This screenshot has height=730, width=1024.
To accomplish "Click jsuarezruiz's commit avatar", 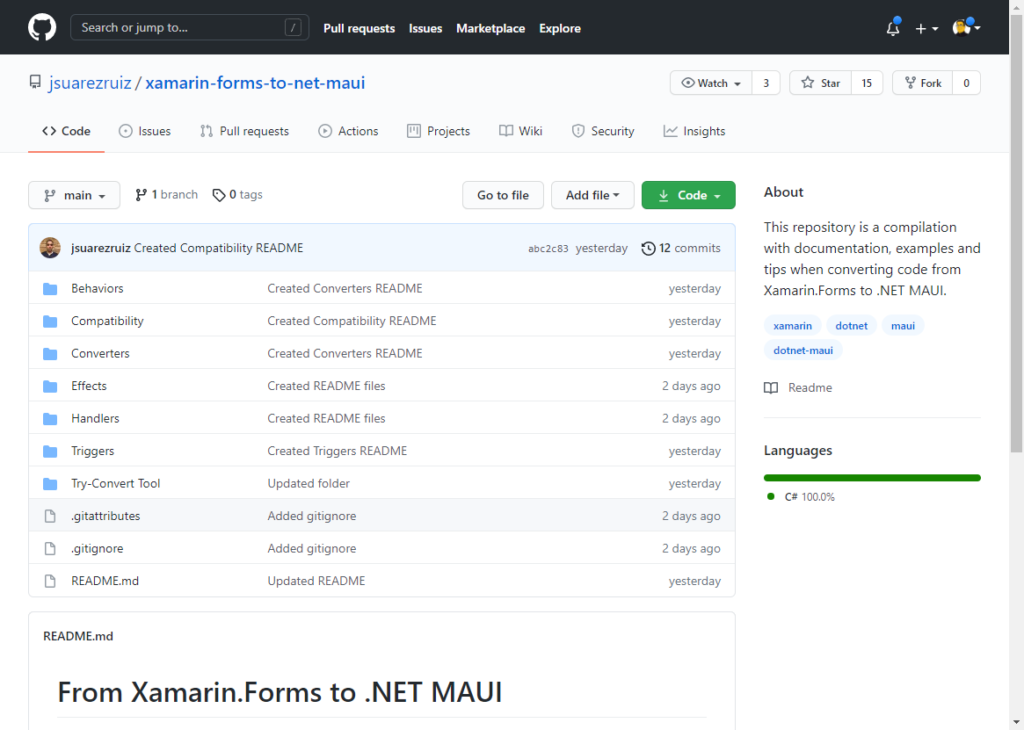I will (49, 248).
